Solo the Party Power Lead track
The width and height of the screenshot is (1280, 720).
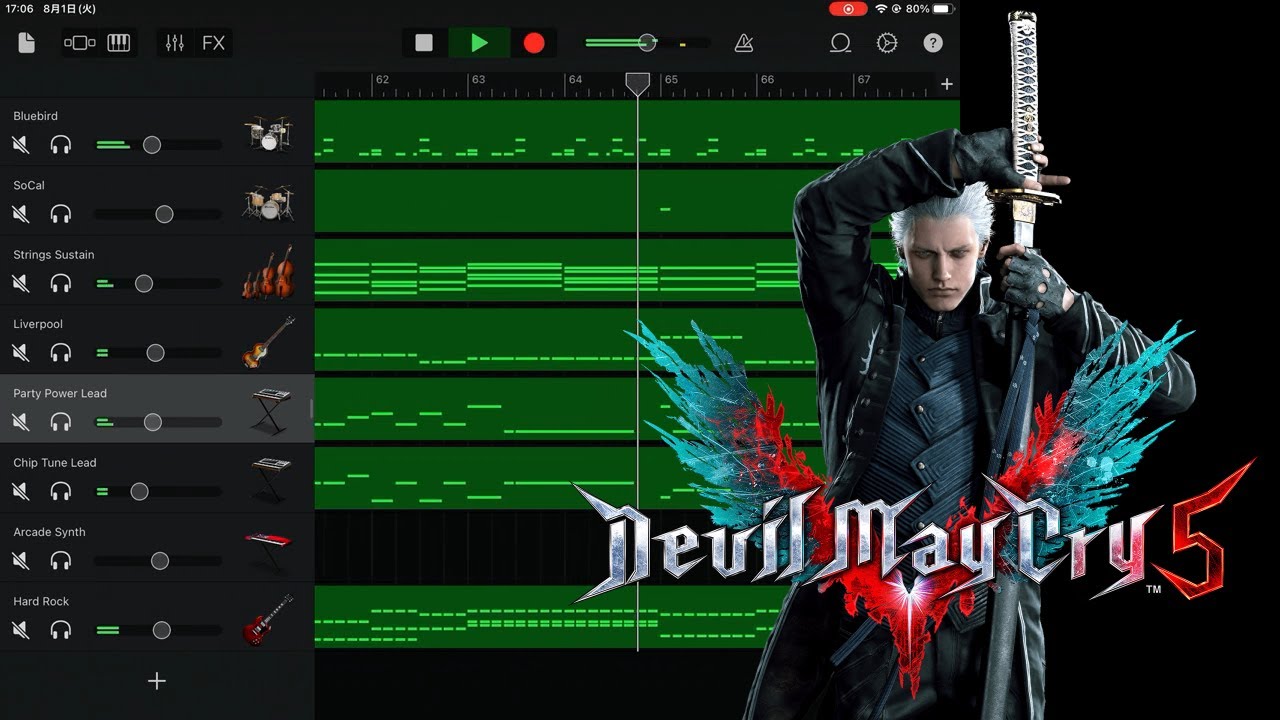61,422
